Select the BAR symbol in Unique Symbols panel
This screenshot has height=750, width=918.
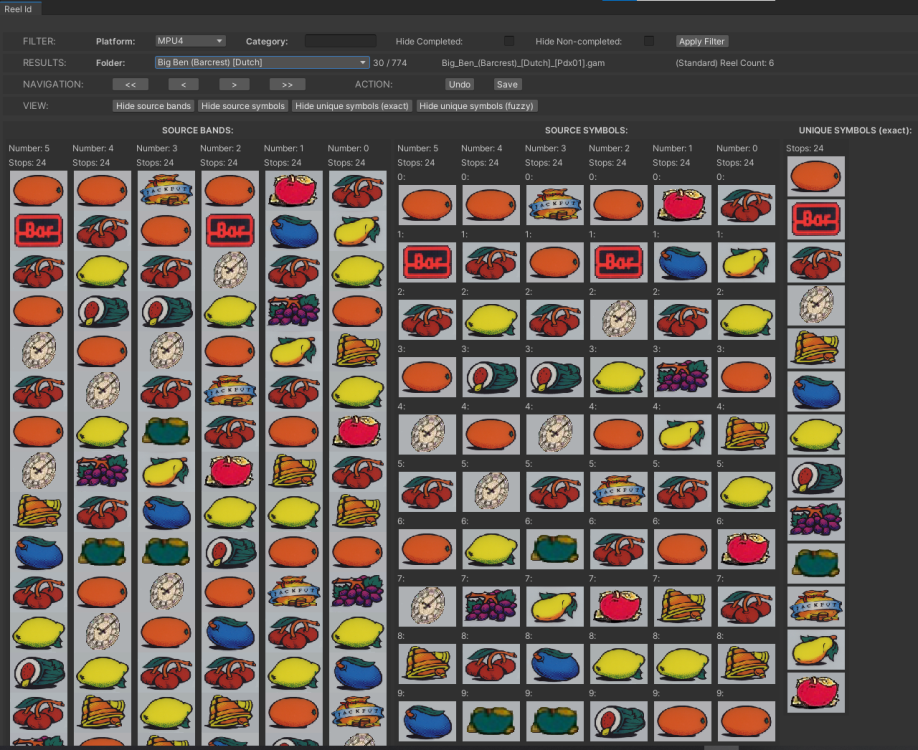click(x=815, y=219)
